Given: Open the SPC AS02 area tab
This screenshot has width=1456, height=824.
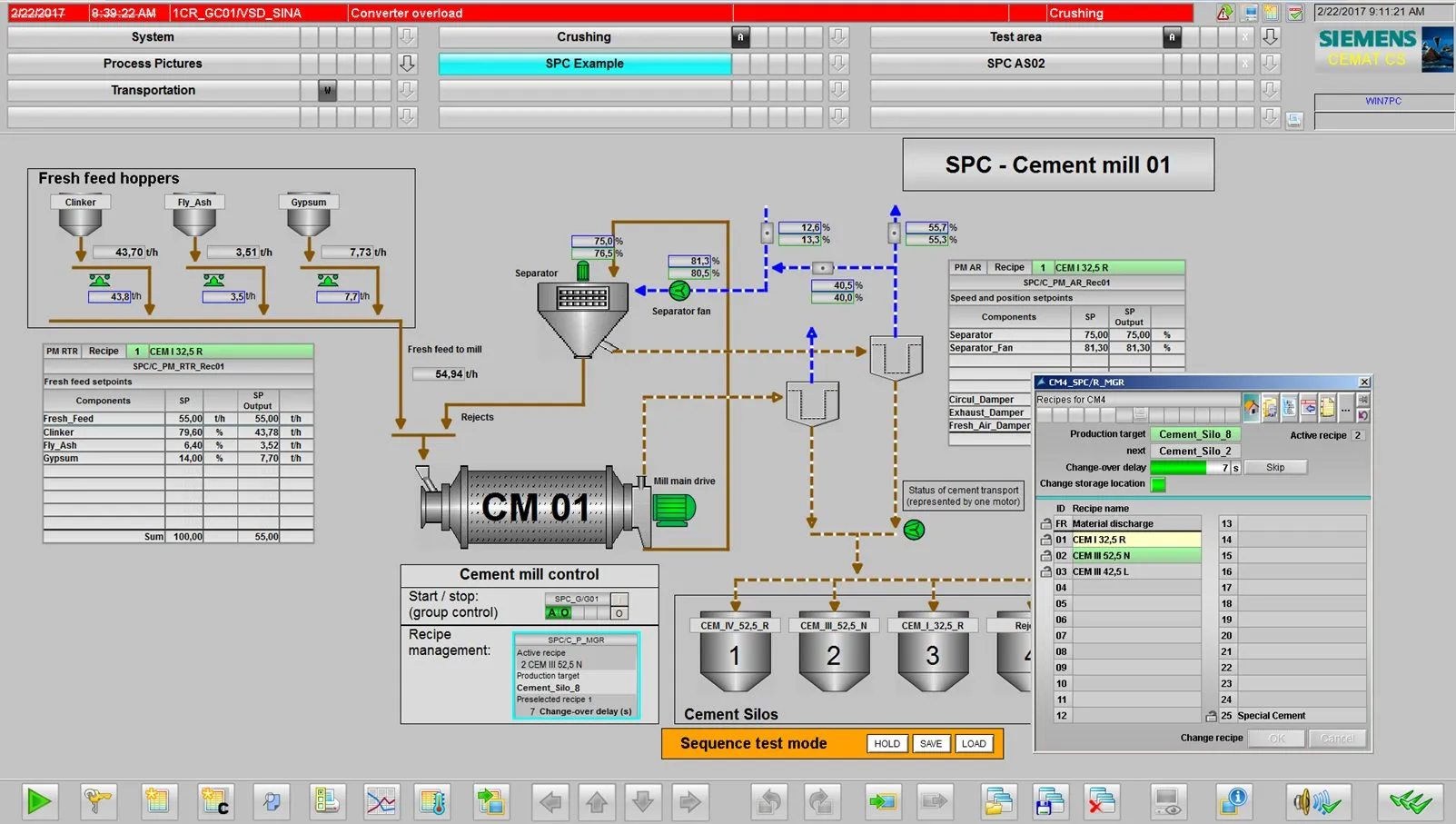Looking at the screenshot, I should tap(1015, 64).
